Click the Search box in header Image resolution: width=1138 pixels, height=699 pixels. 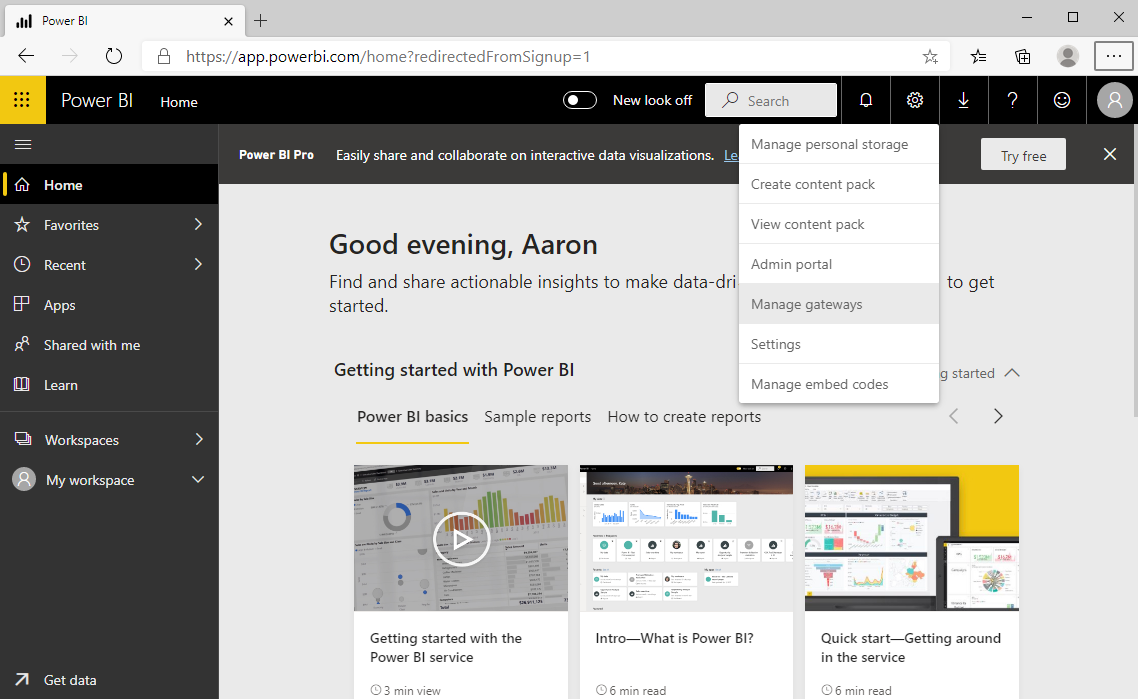coord(771,100)
